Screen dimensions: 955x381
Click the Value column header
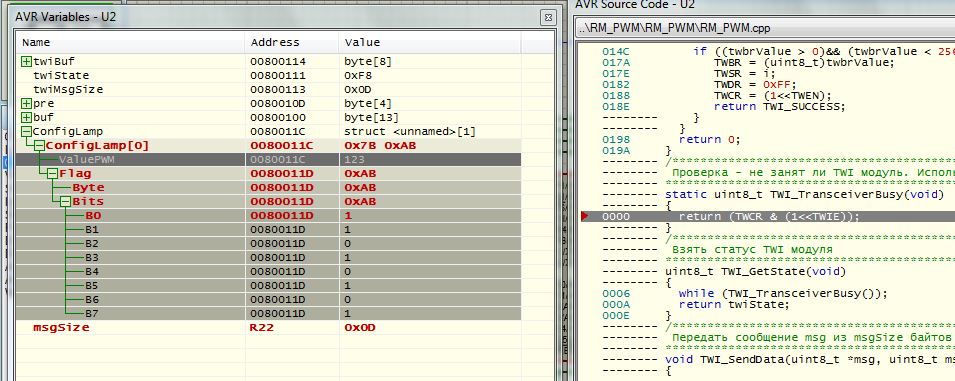point(430,43)
